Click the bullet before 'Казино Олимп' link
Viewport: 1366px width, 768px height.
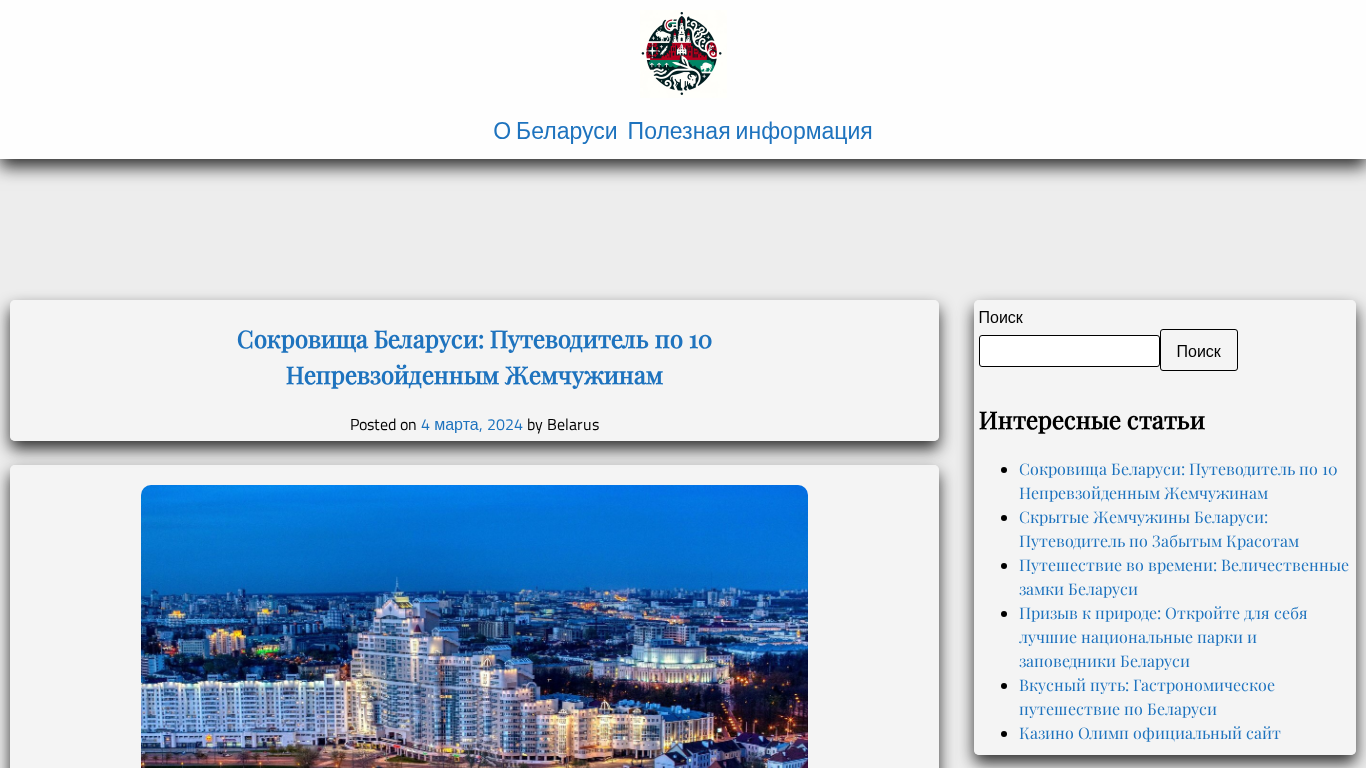[x=1004, y=734]
